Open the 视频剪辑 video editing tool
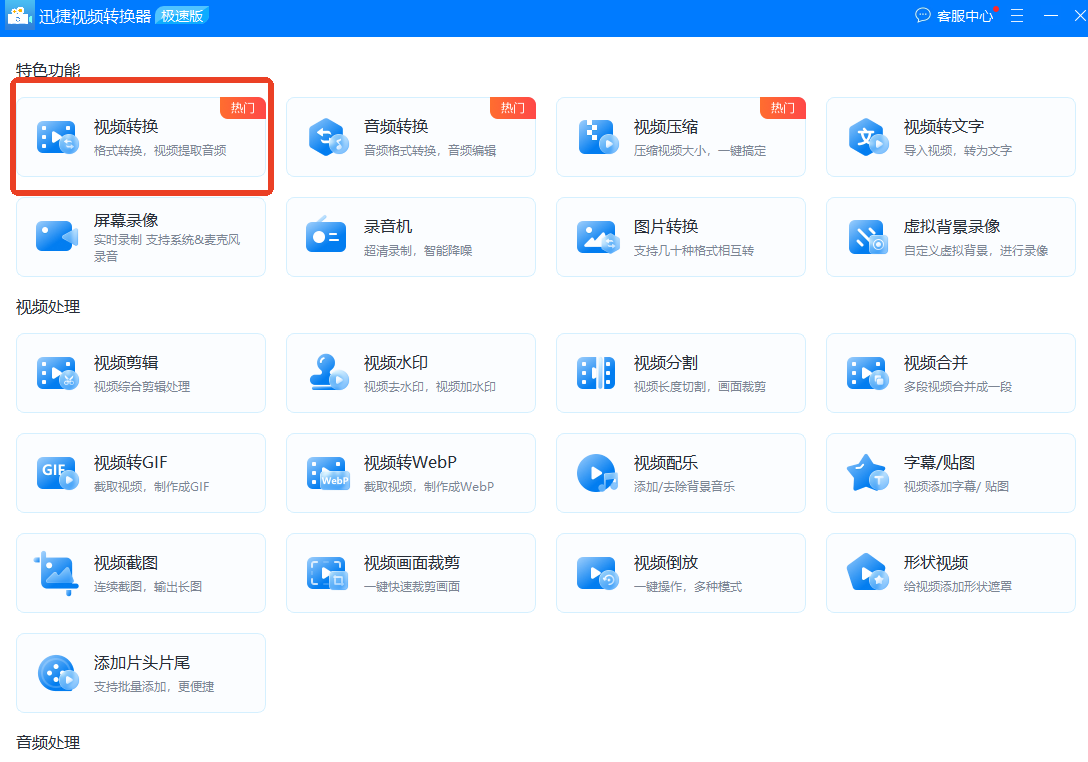This screenshot has width=1088, height=762. 140,373
